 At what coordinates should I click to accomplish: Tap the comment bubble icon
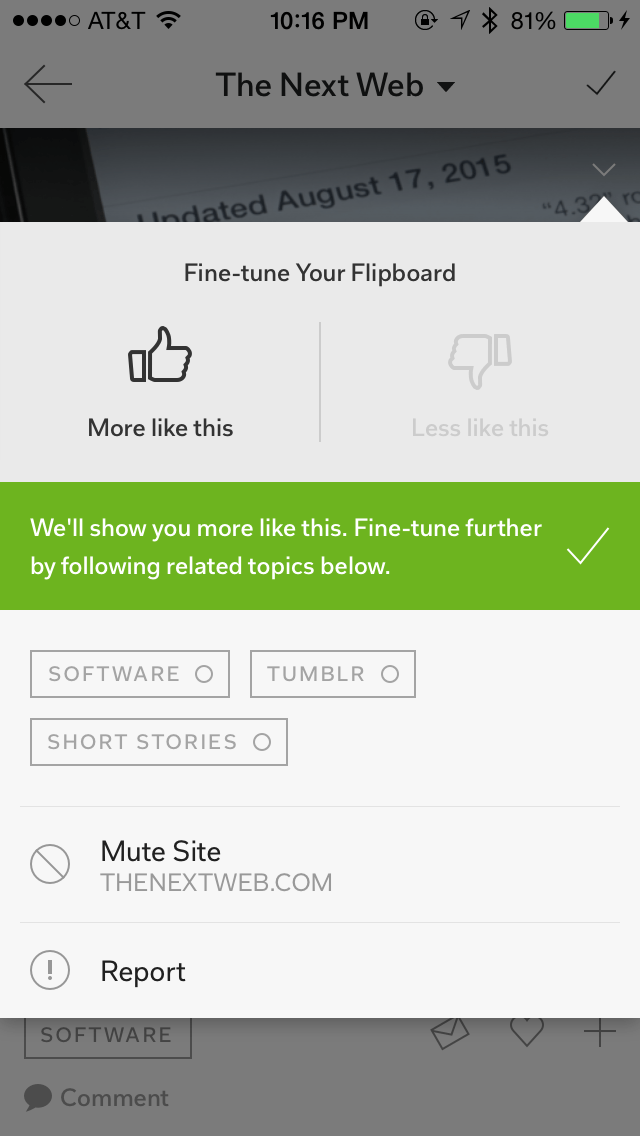pos(38,1097)
